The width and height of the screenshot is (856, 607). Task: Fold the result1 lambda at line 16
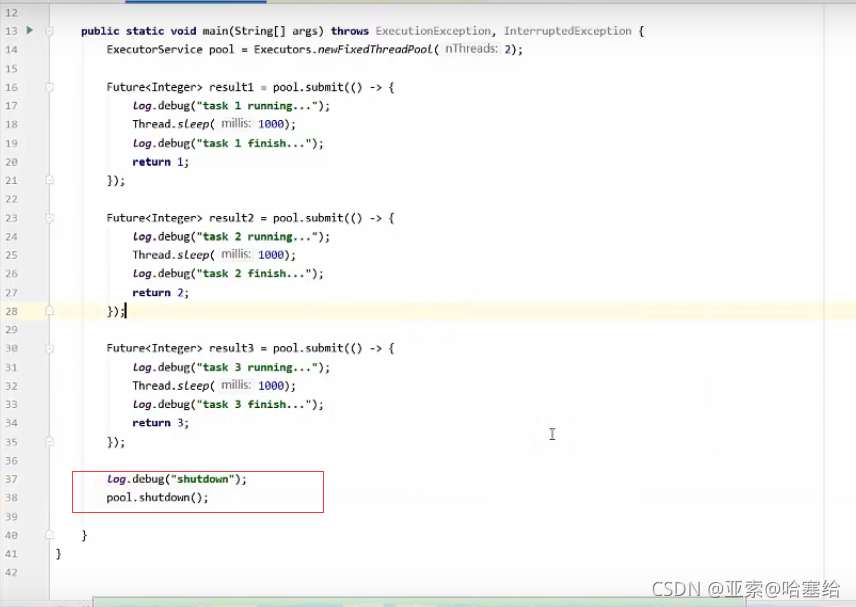(50, 87)
